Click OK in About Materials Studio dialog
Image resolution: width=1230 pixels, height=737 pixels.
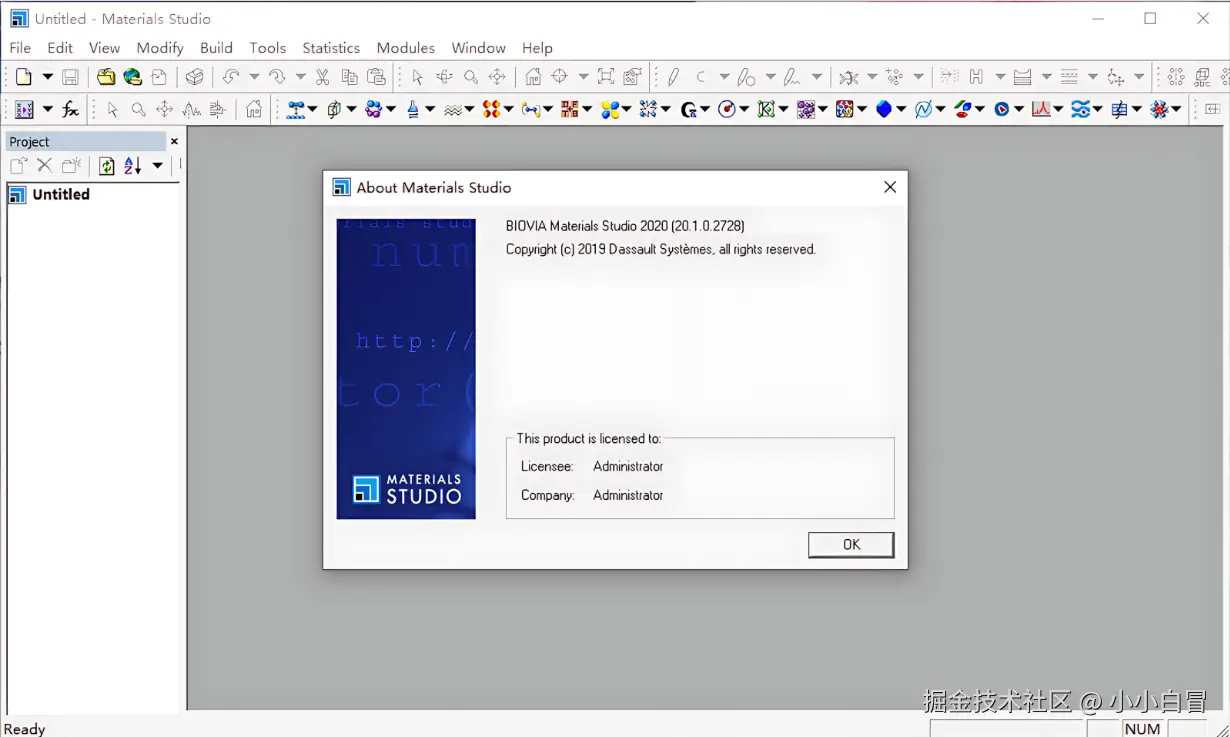pos(851,545)
